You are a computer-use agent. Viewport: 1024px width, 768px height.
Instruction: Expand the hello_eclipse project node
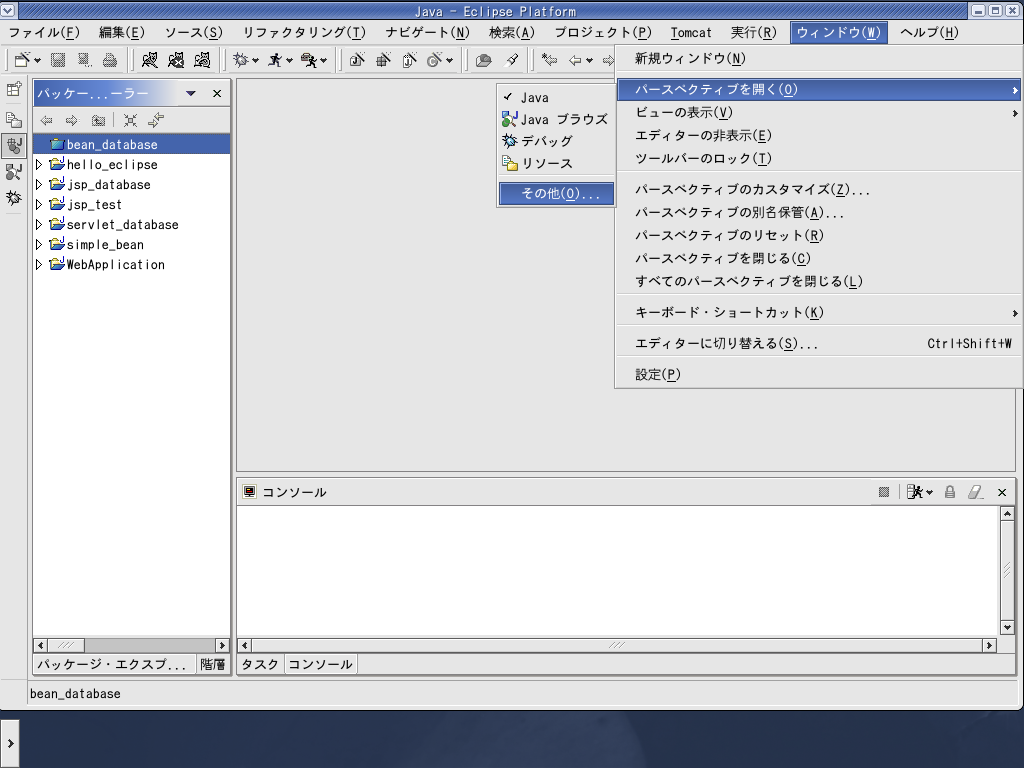click(39, 165)
